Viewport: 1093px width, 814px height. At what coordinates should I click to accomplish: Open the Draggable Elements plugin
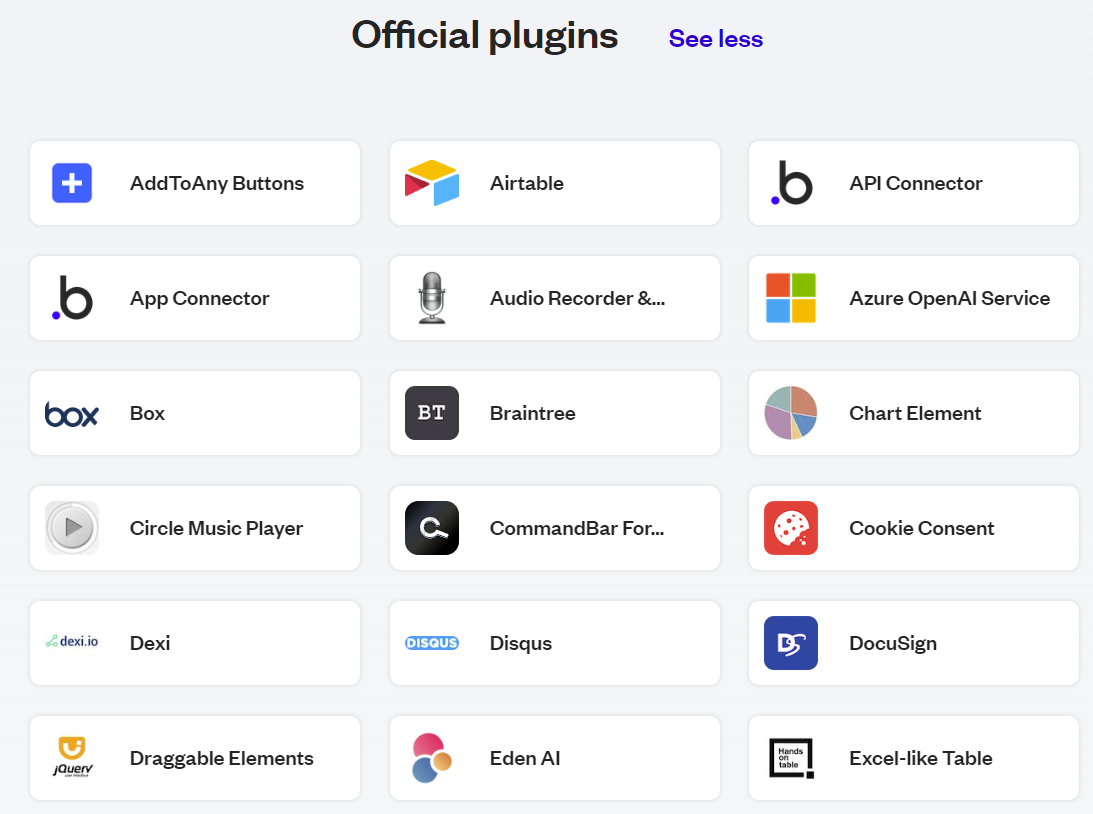[x=195, y=758]
